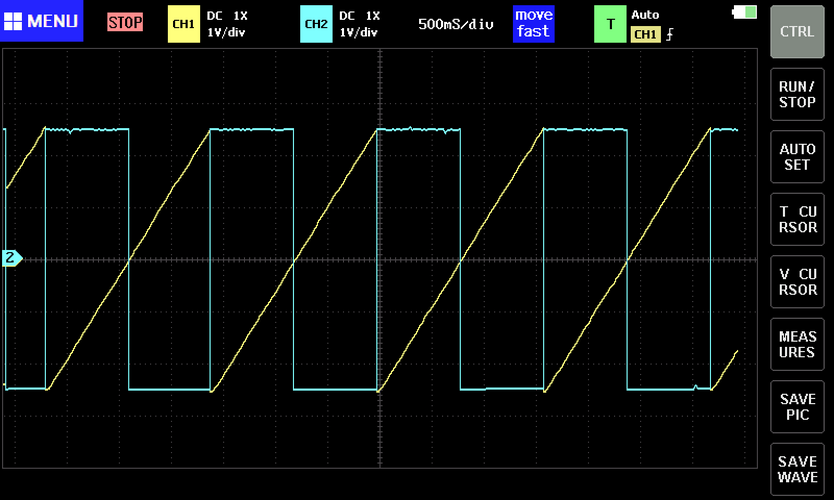Screen dimensions: 834x500
Task: Toggle the red STOP status indicator
Action: 125,22
